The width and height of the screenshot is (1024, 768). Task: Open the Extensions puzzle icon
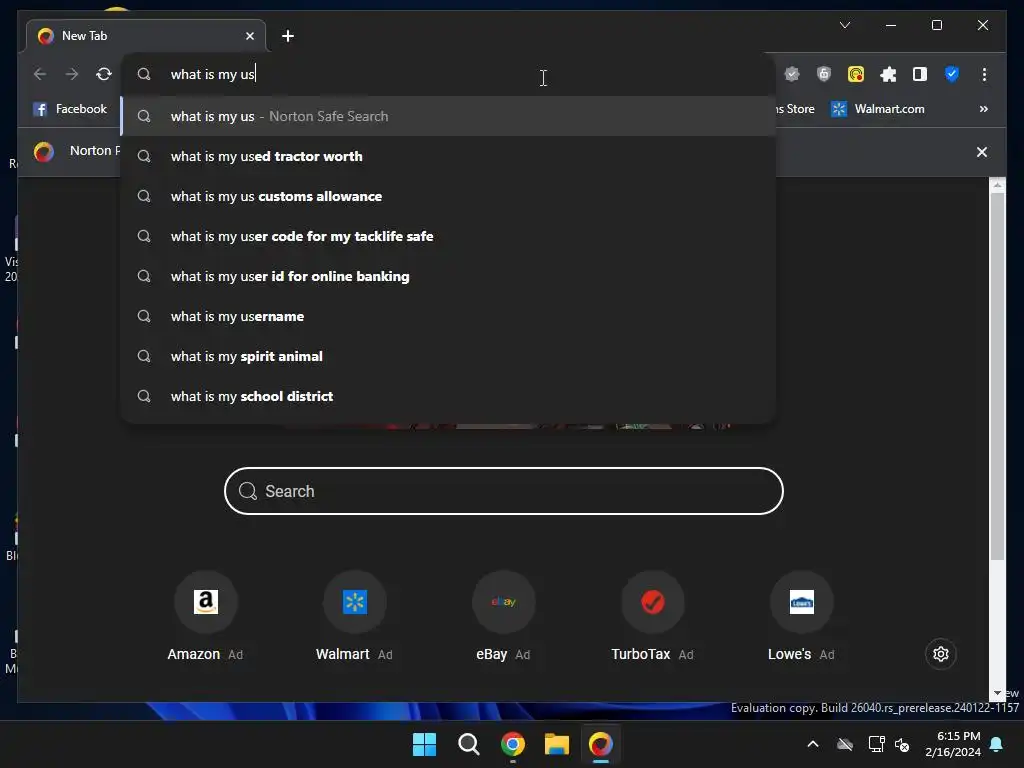coord(888,74)
